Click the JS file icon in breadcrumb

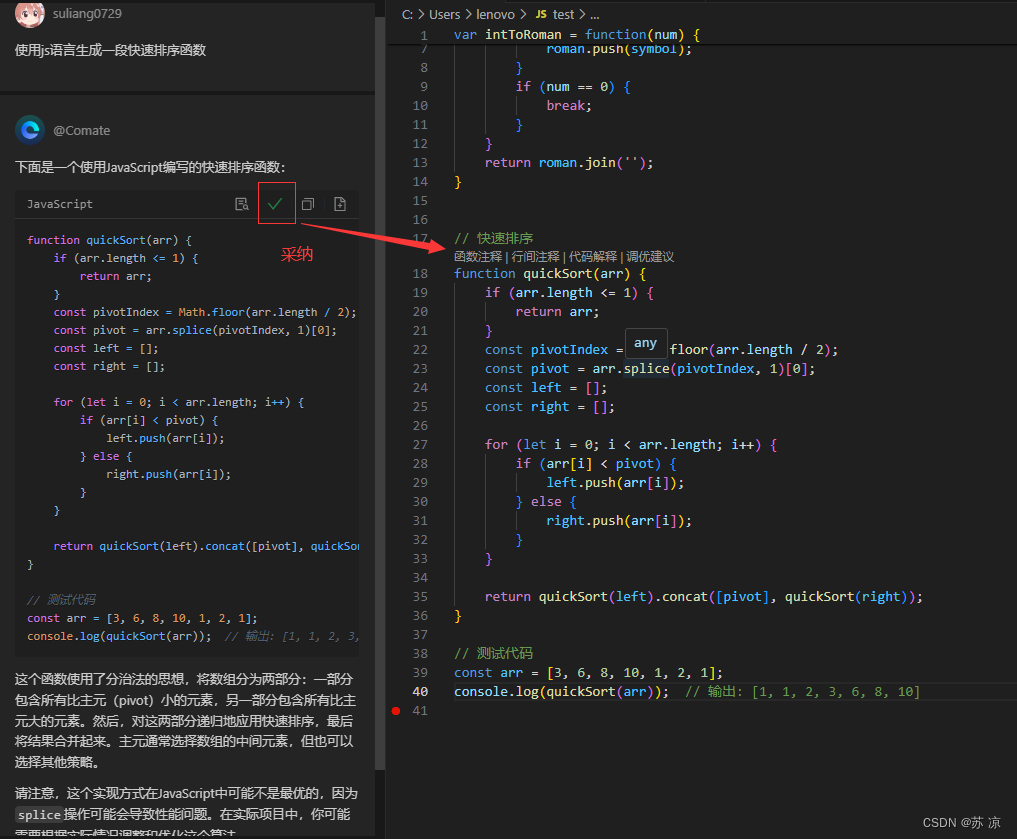(541, 14)
